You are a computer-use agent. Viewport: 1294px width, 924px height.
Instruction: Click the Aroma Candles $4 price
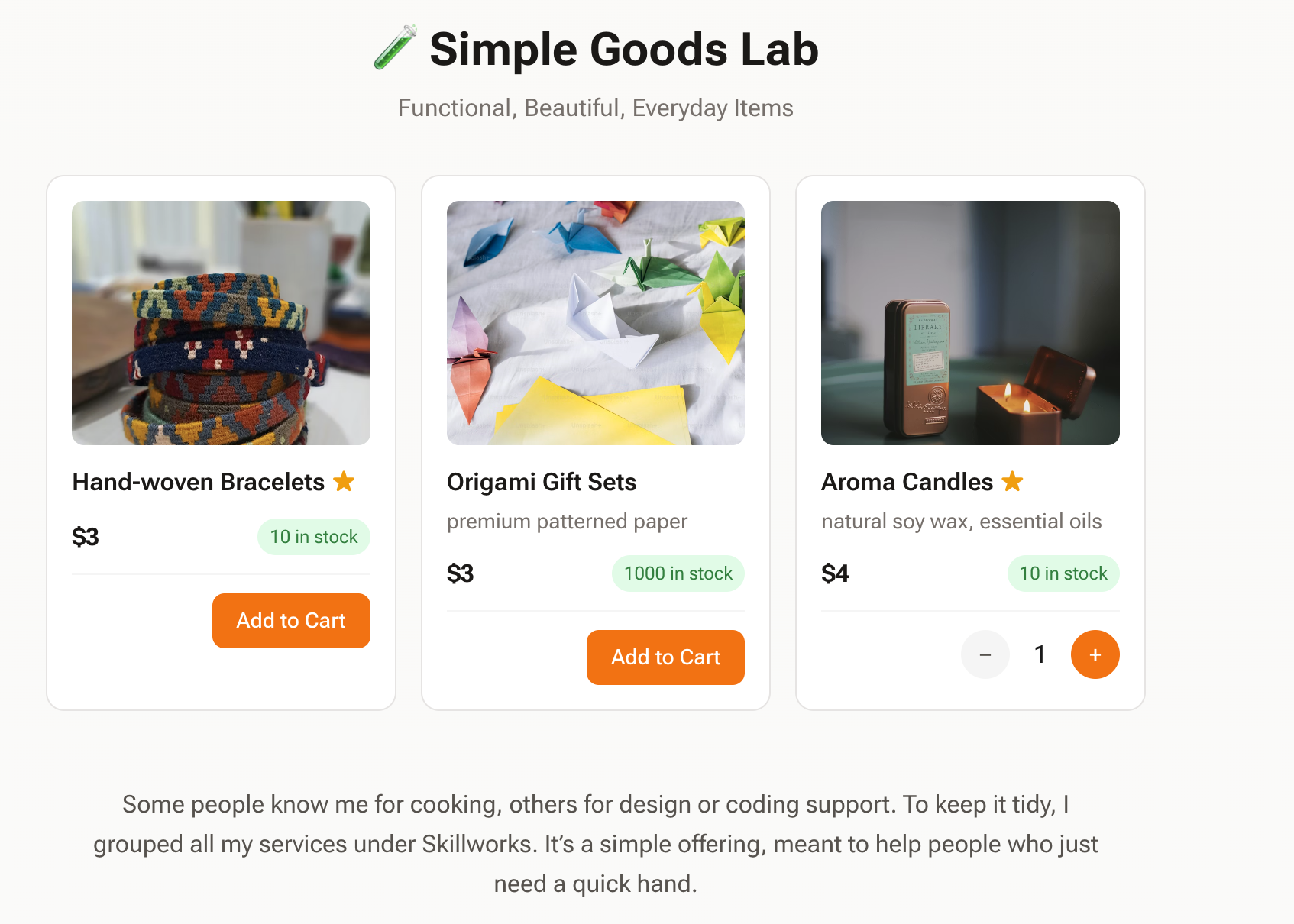(x=835, y=573)
